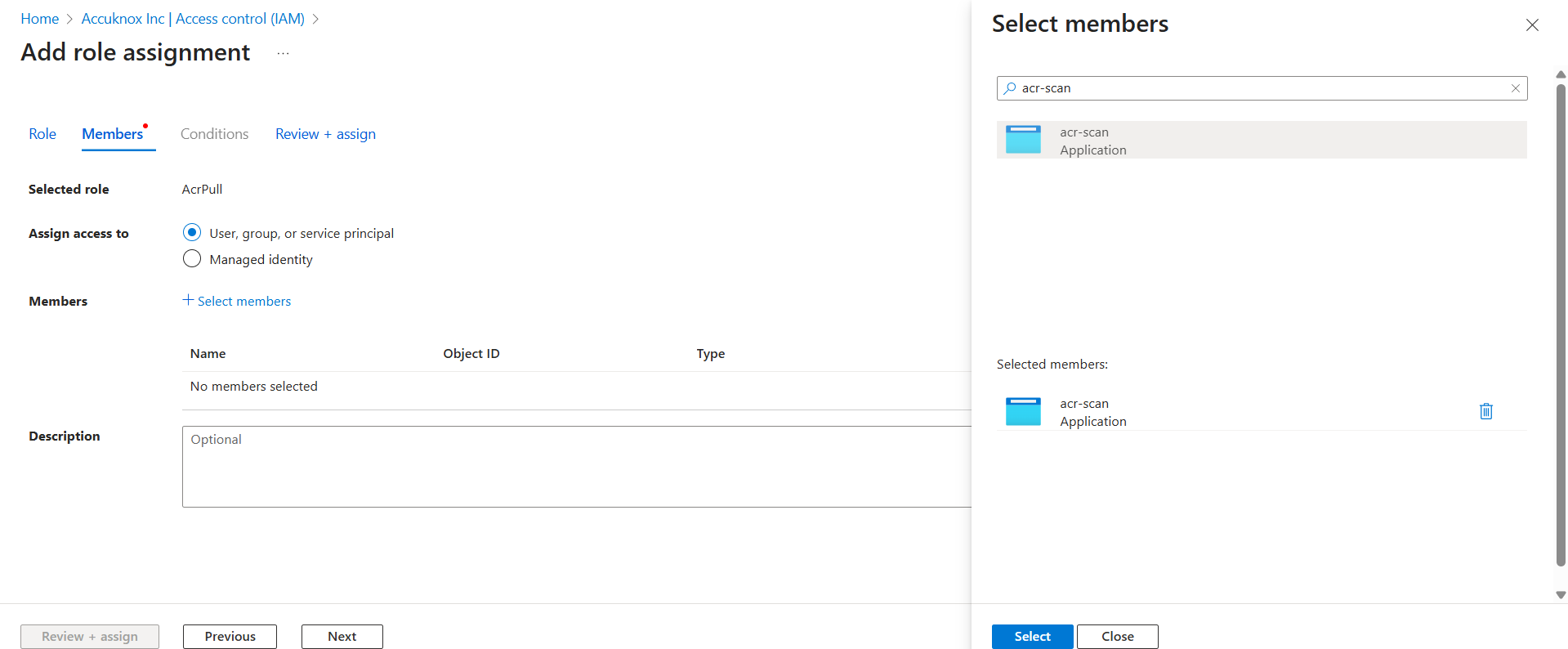Screen dimensions: 1568x649
Task: Click the scrollbar down arrow in the panel
Action: coord(1561,595)
